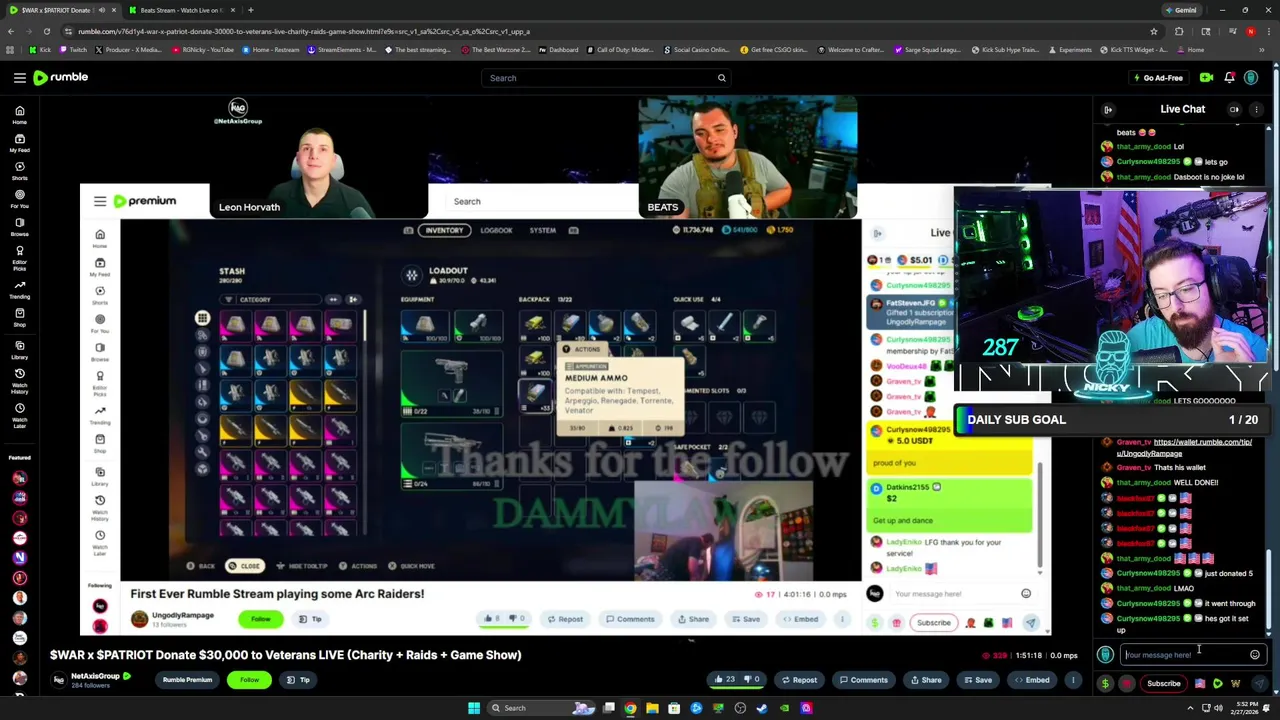Open the Home - Restream bookmark
This screenshot has height=720, width=1280.
point(270,50)
